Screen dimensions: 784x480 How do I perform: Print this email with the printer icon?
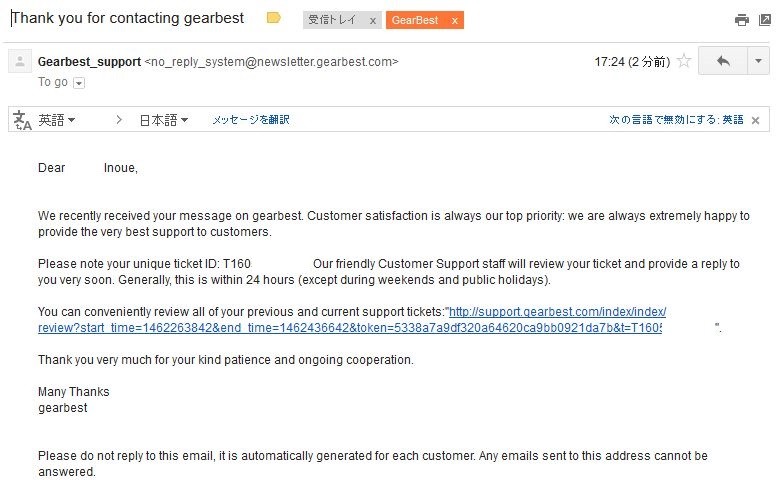[742, 20]
